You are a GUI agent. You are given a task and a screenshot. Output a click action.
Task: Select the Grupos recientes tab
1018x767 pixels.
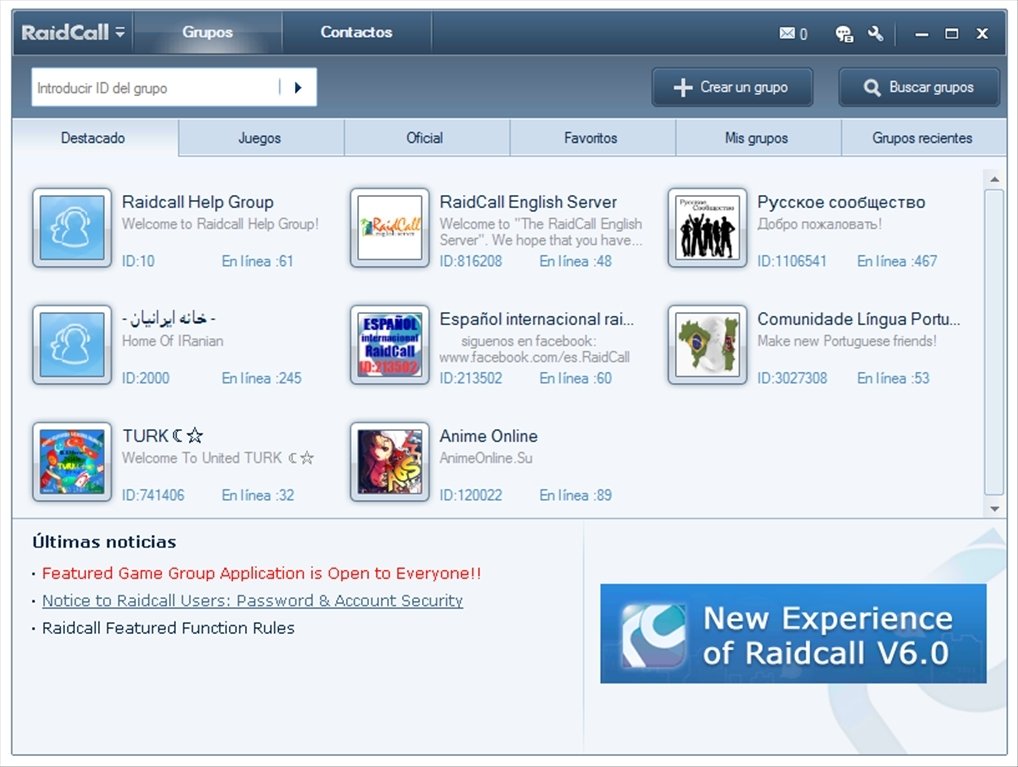tap(923, 138)
